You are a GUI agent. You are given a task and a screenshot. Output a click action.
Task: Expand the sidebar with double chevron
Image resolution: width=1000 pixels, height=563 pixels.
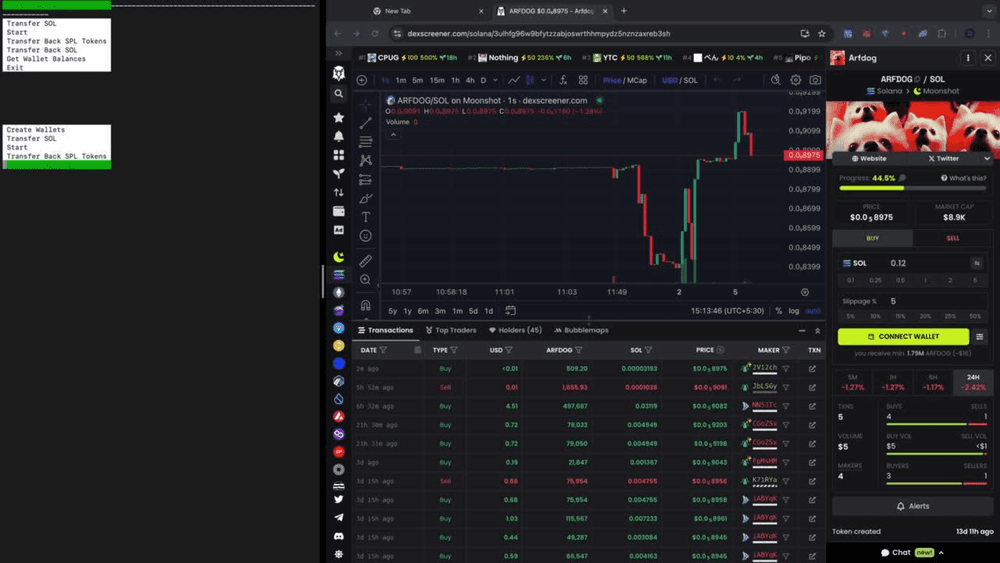pos(339,54)
